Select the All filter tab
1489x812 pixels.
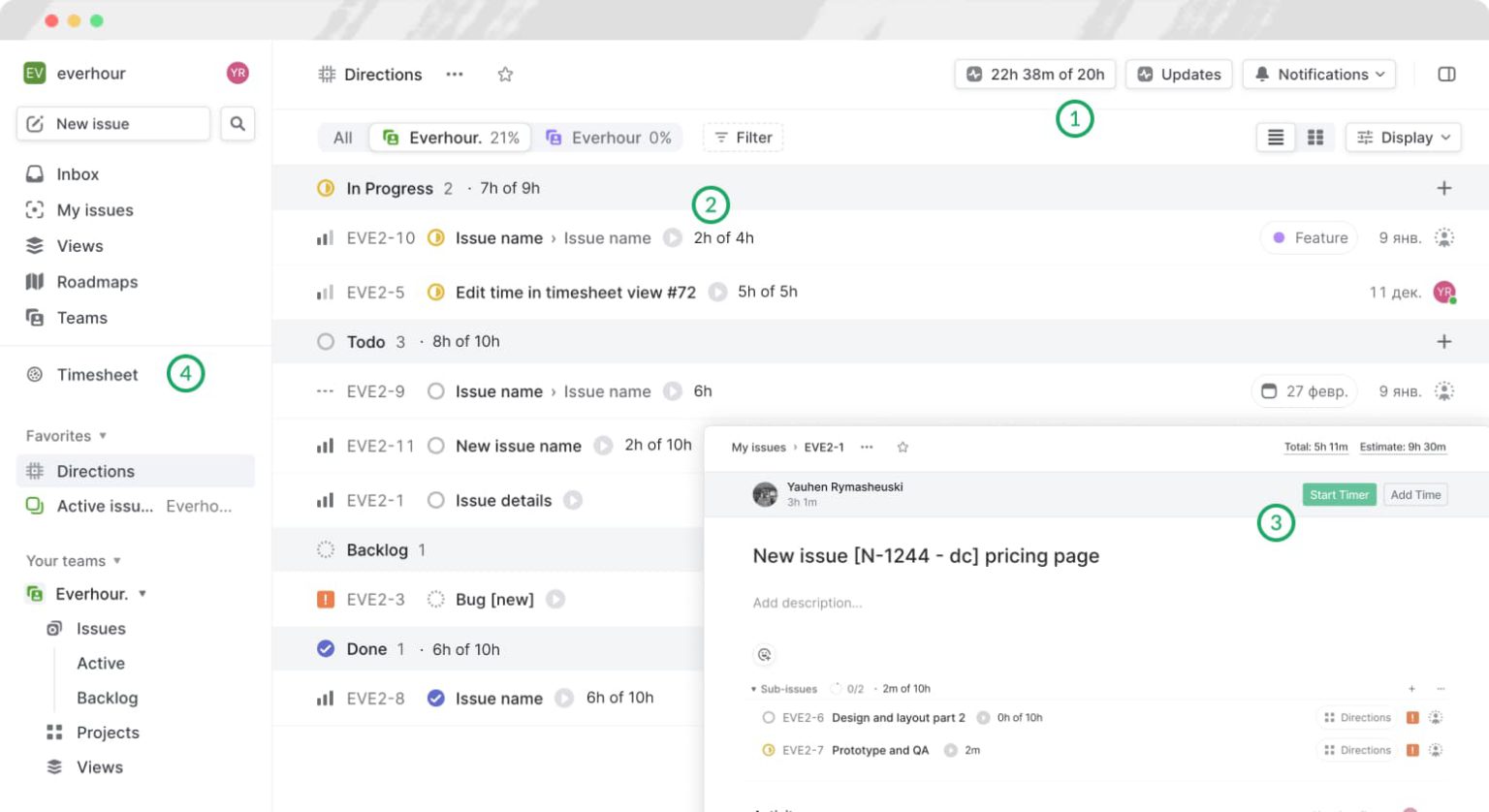tap(342, 137)
